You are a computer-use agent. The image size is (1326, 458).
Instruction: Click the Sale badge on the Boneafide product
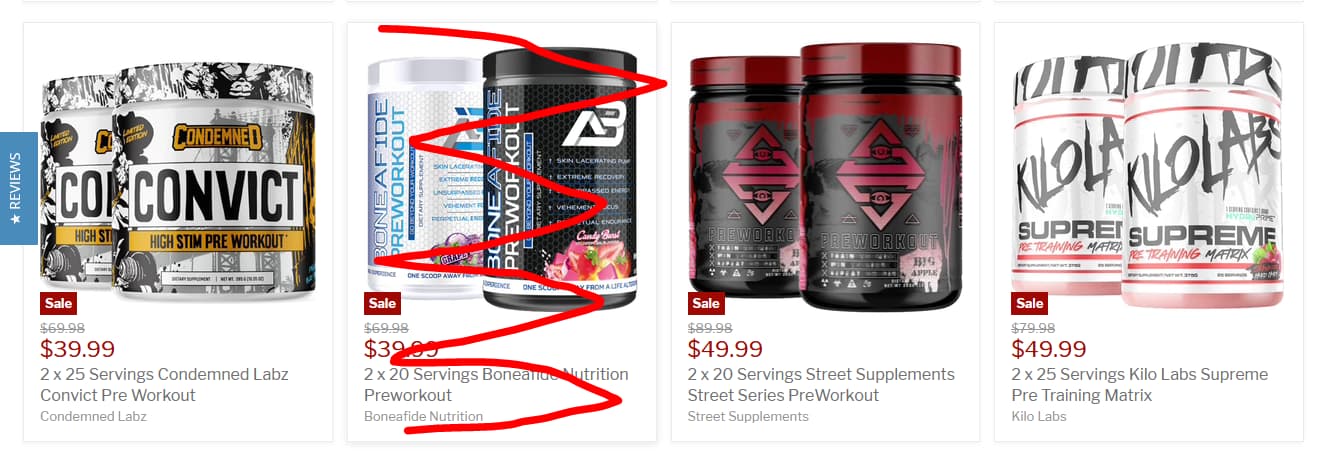point(382,303)
